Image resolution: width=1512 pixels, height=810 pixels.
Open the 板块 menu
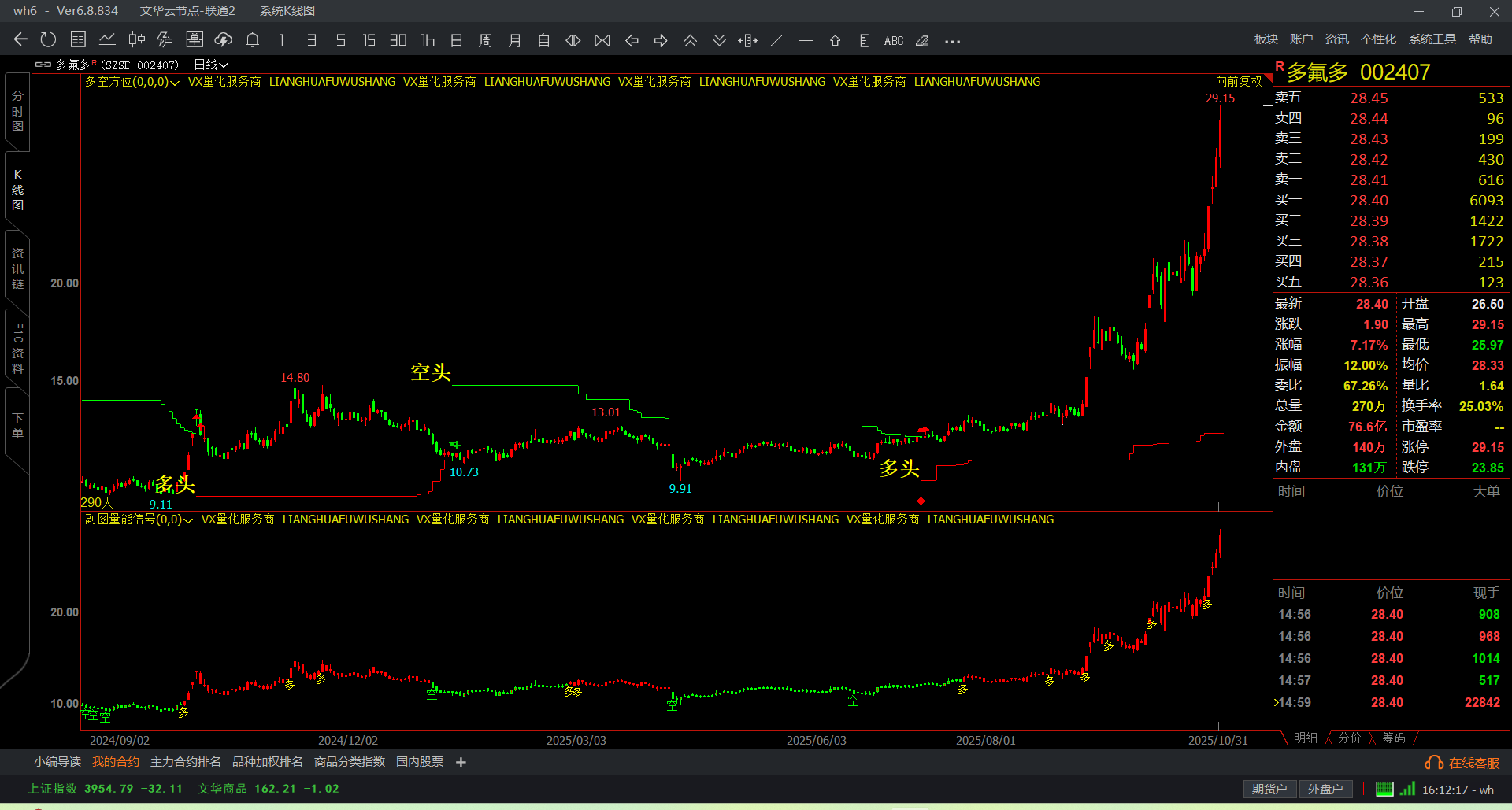[1266, 39]
